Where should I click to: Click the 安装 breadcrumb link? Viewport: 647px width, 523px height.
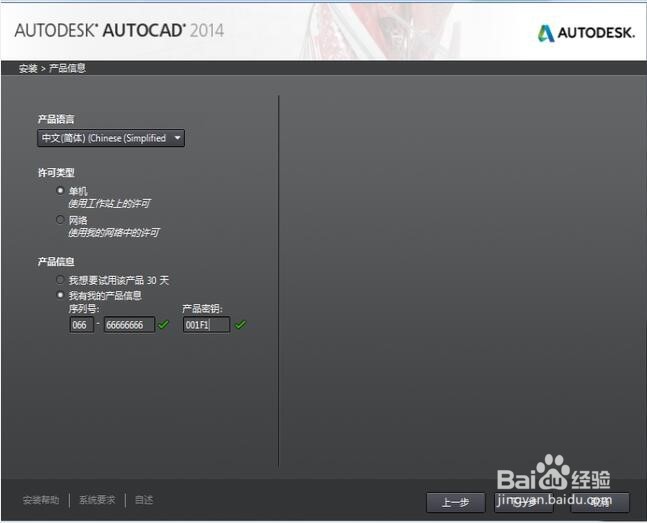[x=28, y=69]
